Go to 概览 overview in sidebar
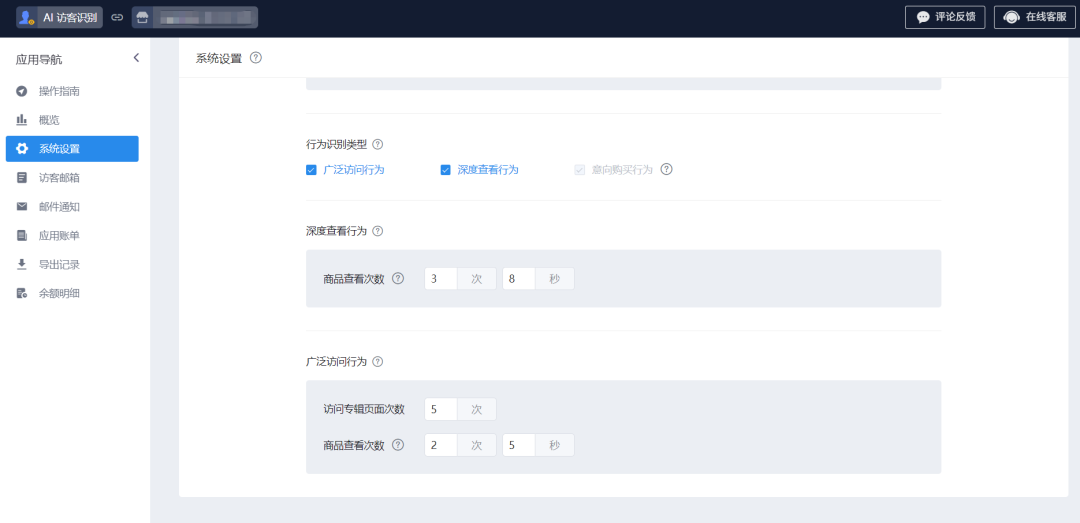 pyautogui.click(x=72, y=120)
